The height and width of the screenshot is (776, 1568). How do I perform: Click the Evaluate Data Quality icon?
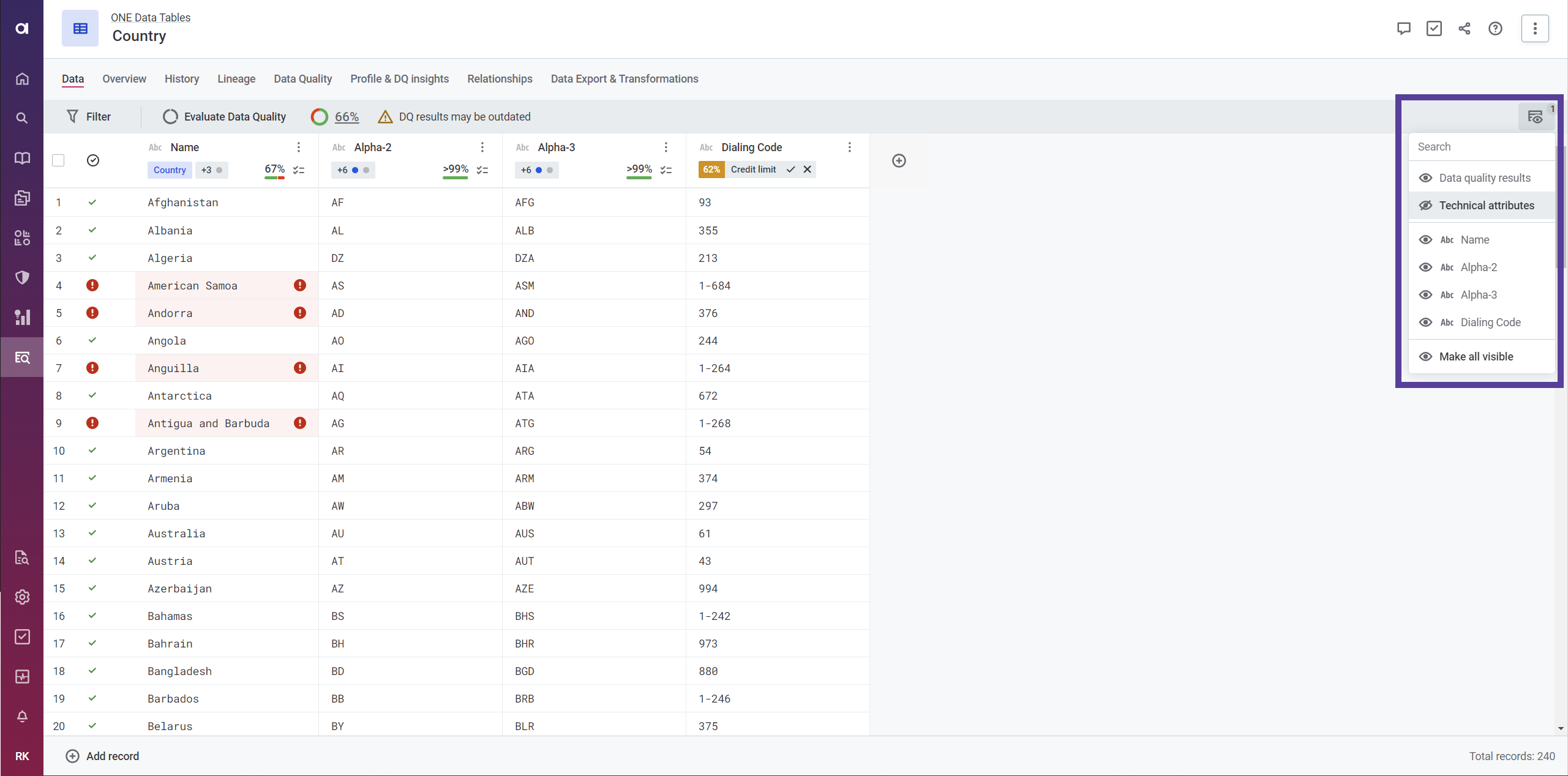169,117
